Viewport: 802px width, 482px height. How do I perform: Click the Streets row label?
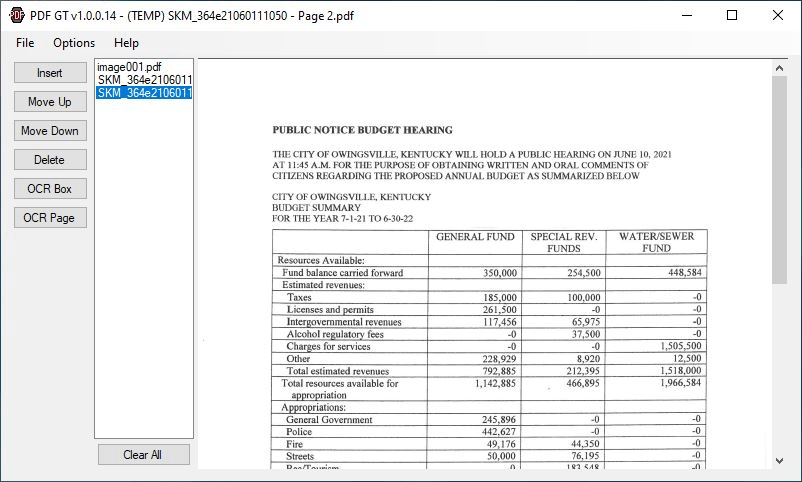tap(300, 456)
